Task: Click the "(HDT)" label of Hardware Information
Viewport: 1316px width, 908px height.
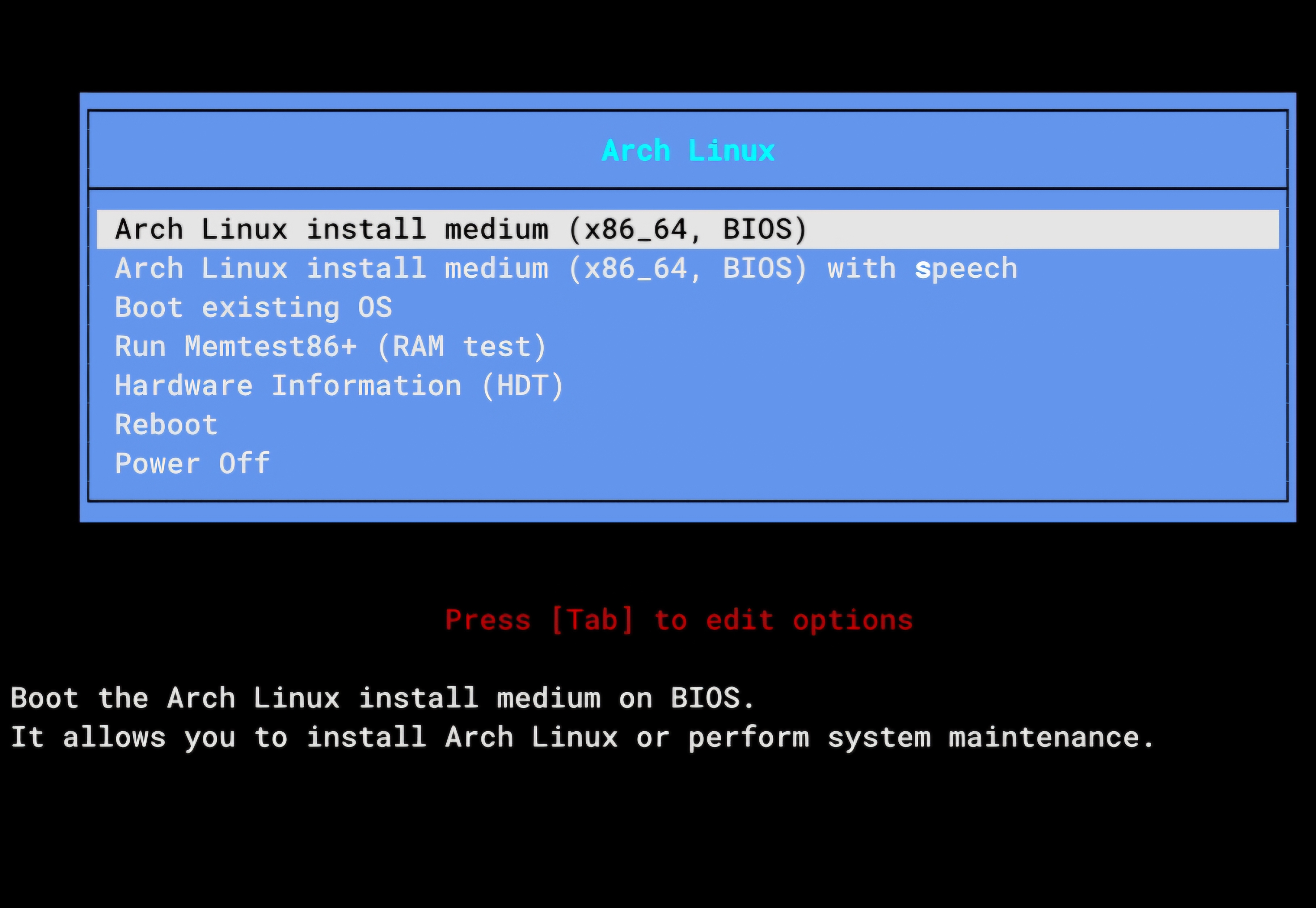Action: point(522,386)
